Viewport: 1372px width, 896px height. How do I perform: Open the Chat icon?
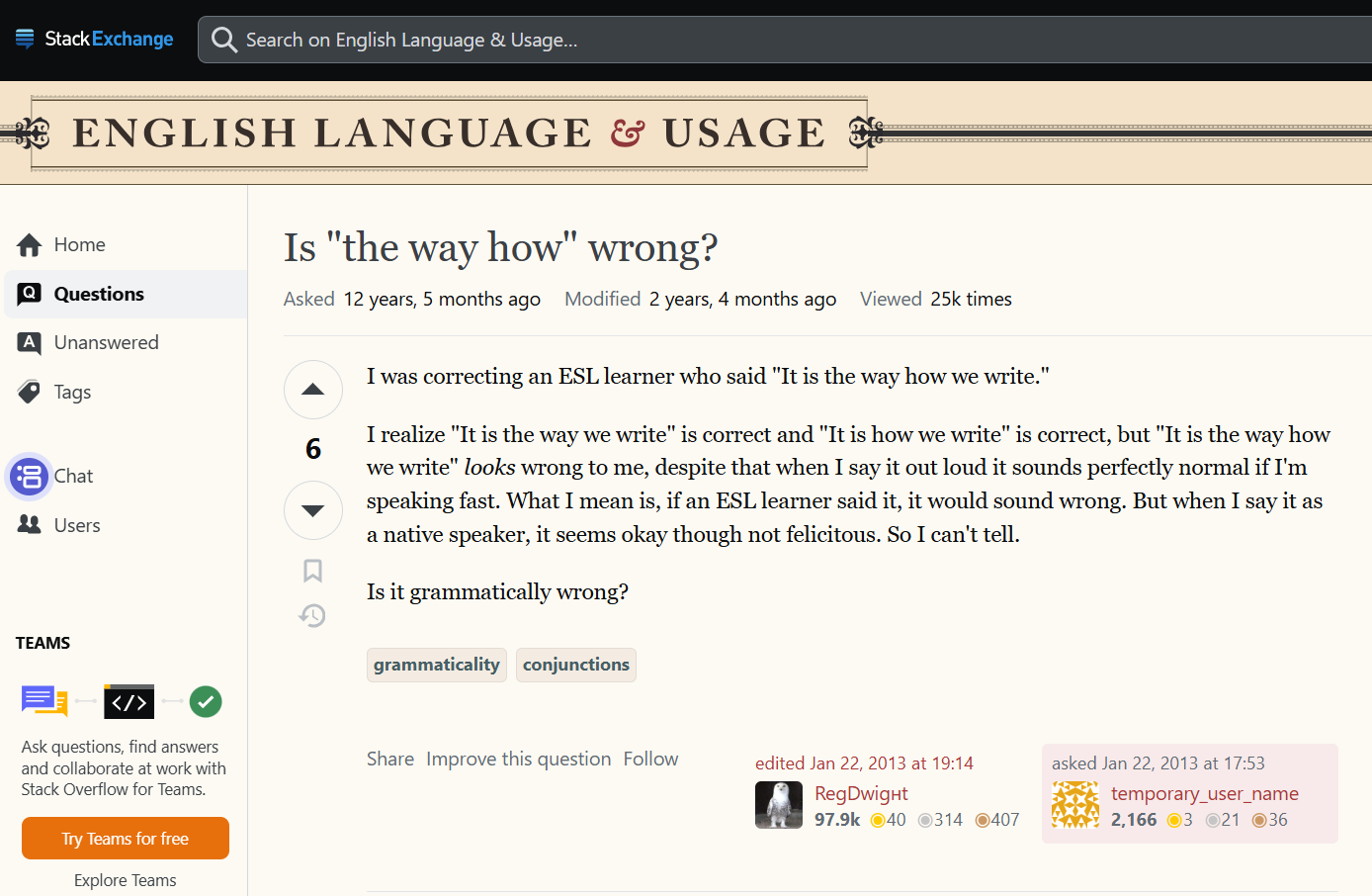pyautogui.click(x=30, y=476)
